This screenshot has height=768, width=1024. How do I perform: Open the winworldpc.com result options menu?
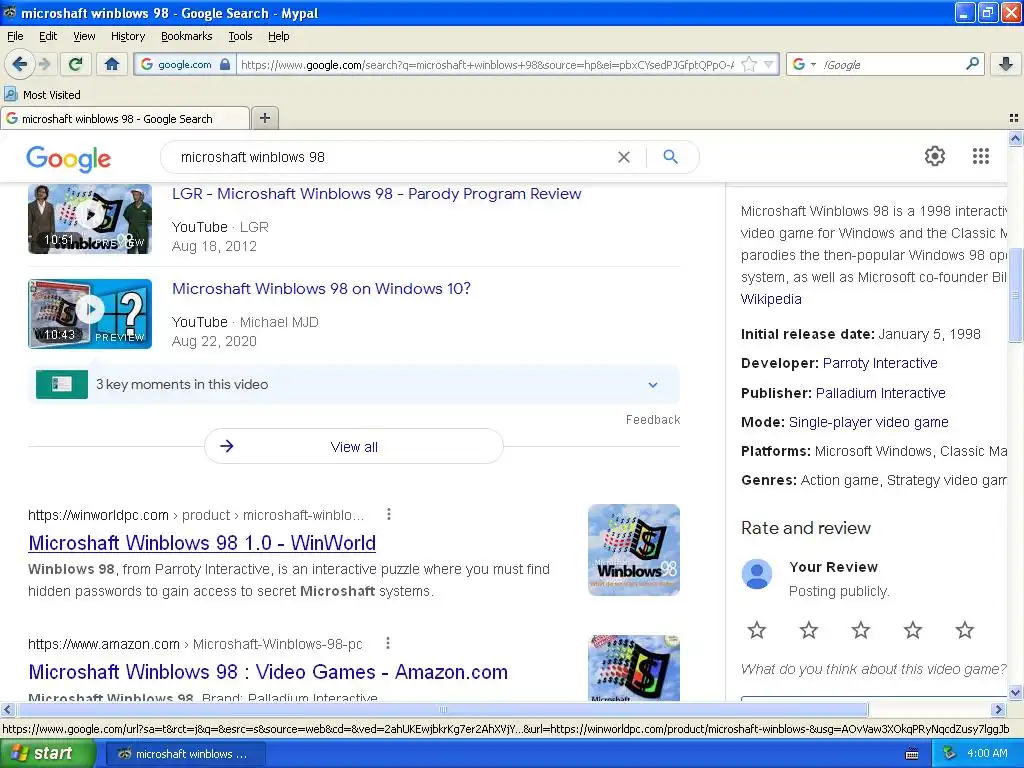click(389, 515)
